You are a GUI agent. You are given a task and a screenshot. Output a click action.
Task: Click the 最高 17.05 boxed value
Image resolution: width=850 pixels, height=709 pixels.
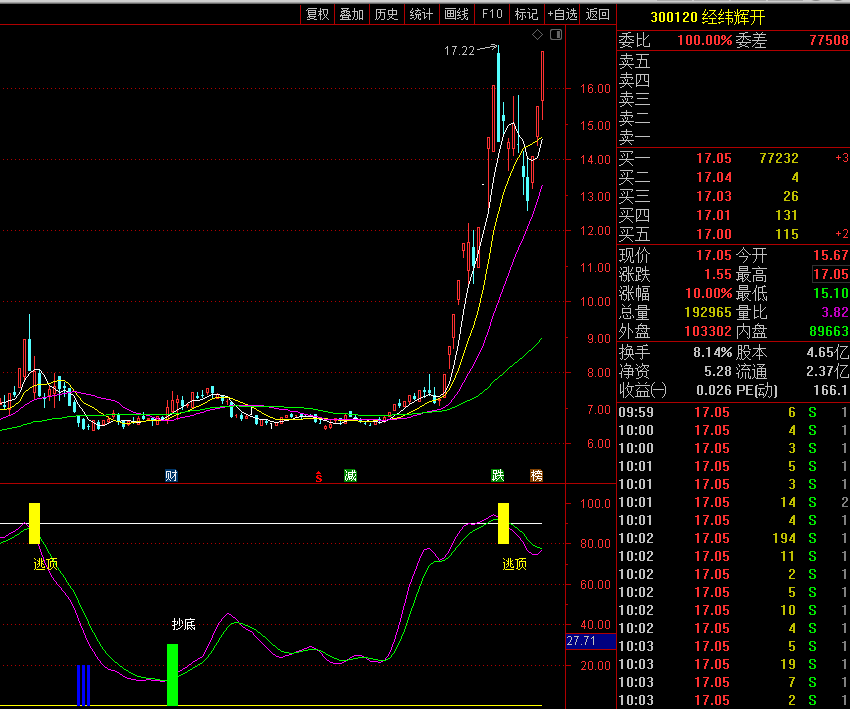[830, 274]
